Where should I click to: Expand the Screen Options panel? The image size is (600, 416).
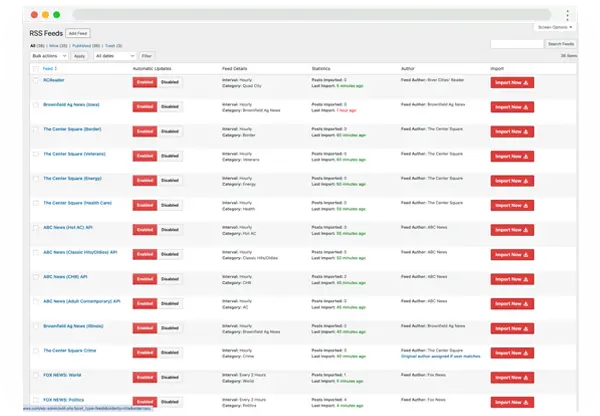coord(555,27)
